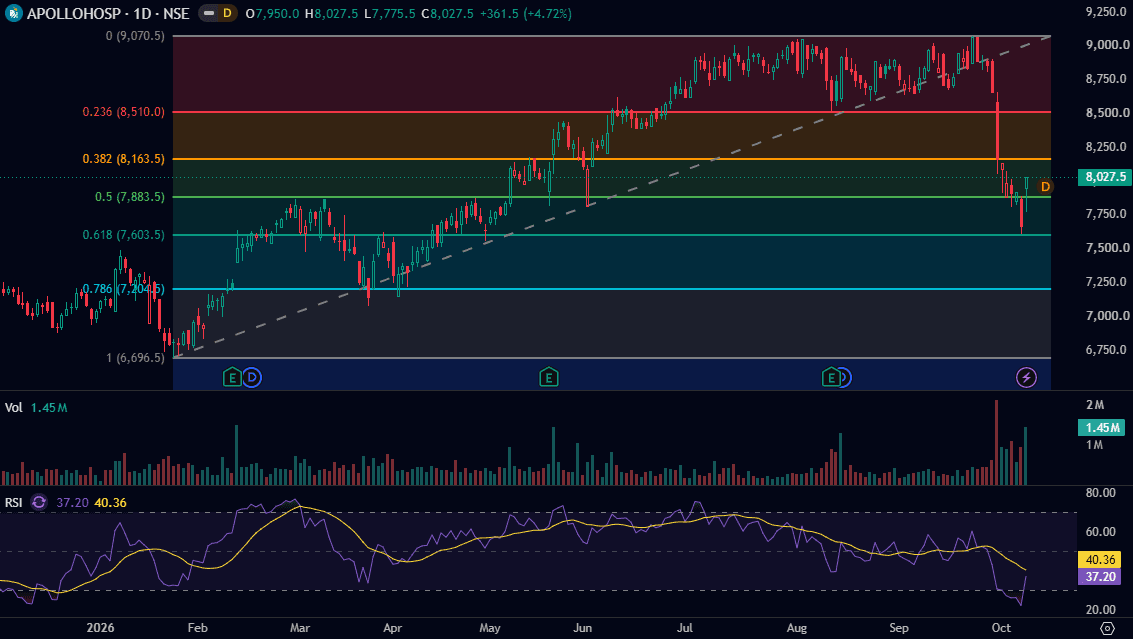Click the purple lightning event icon
The height and width of the screenshot is (639, 1133).
[1026, 377]
